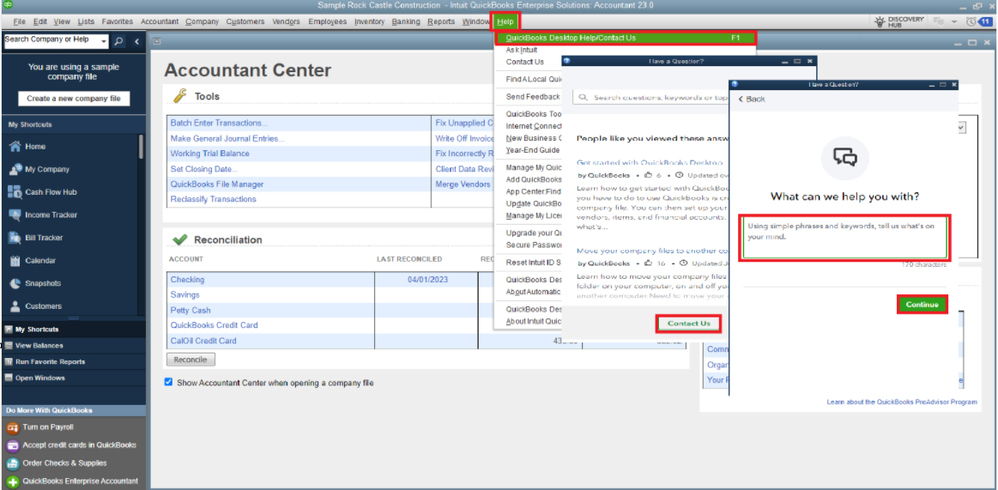Screen dimensions: 998x490
Task: Toggle Show Accountant Center checkbox
Action: [x=169, y=382]
